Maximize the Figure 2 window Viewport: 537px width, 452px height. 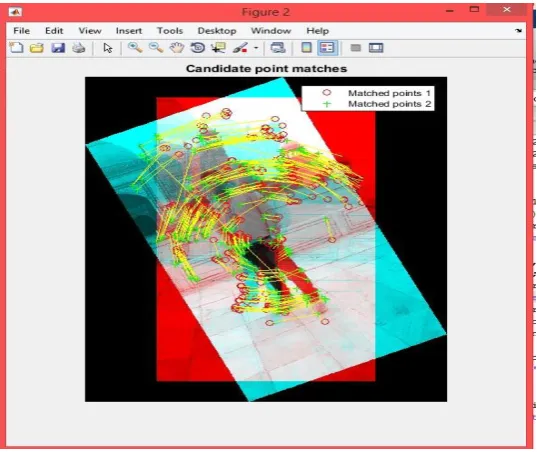[474, 10]
